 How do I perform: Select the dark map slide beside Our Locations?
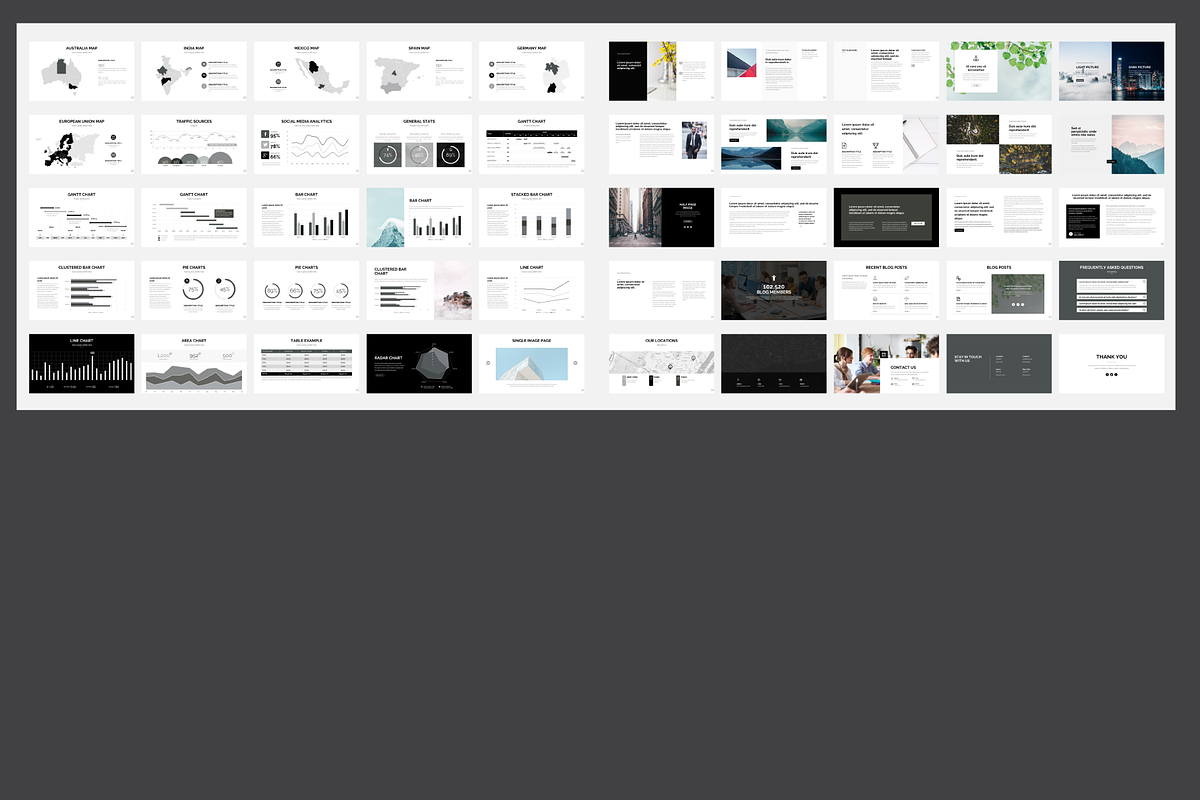[774, 363]
